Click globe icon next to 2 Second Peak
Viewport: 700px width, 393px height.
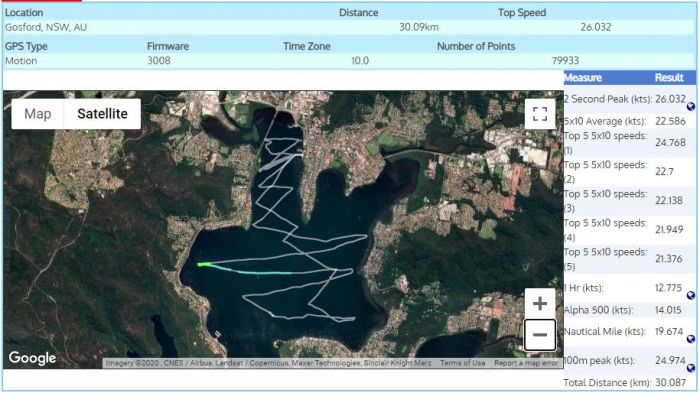(691, 106)
